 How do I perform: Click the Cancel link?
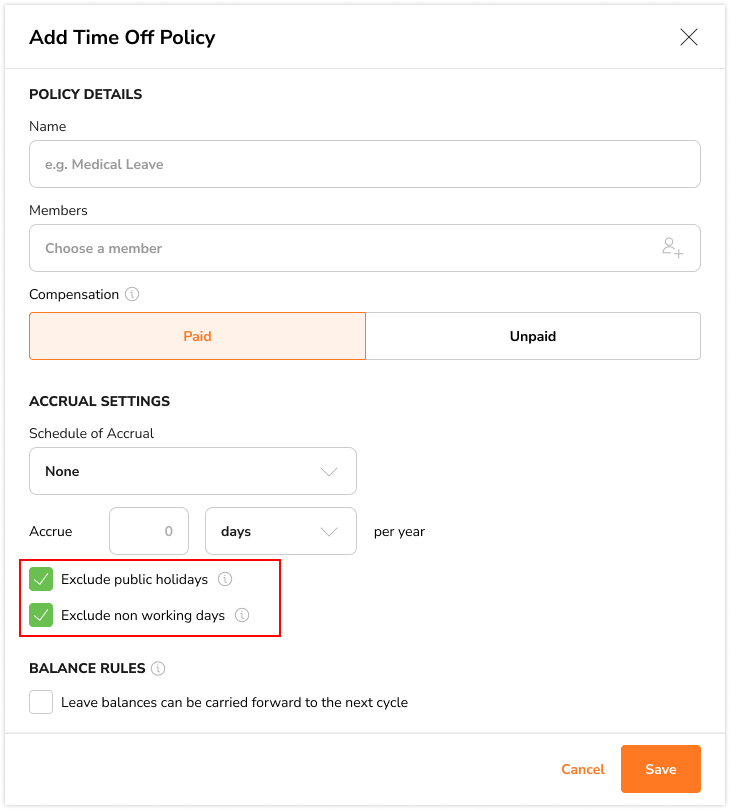(583, 769)
